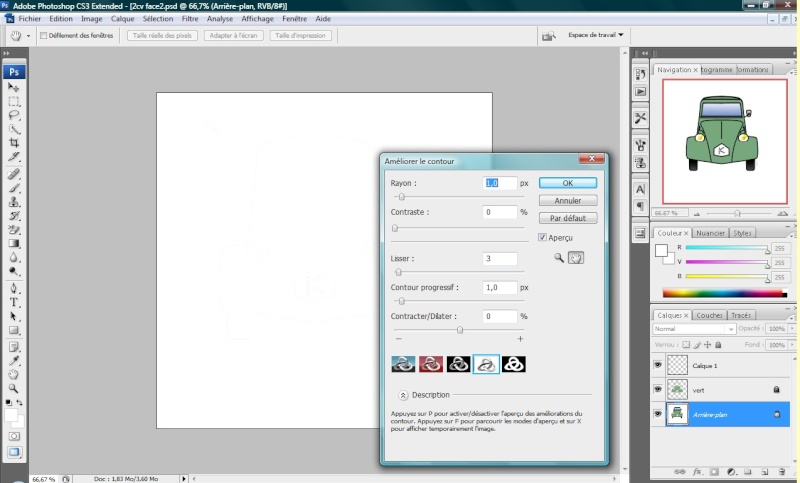
Task: Open the Filtre menu
Action: (x=190, y=19)
